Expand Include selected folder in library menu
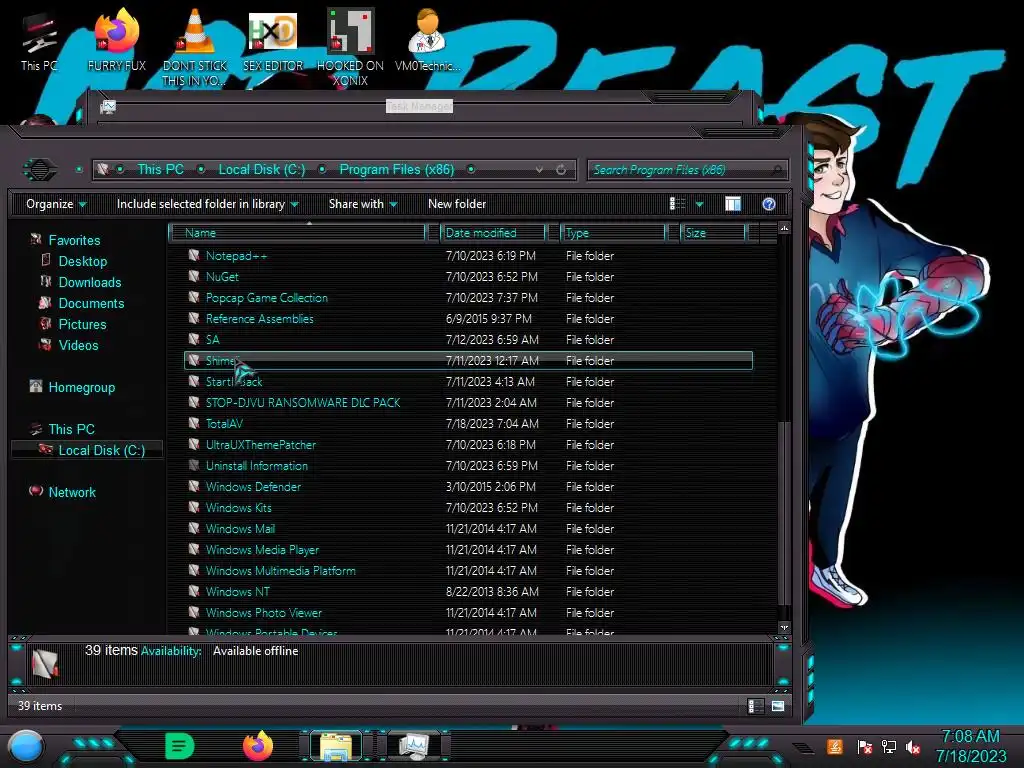Screen dimensions: 1024x768 tap(208, 204)
